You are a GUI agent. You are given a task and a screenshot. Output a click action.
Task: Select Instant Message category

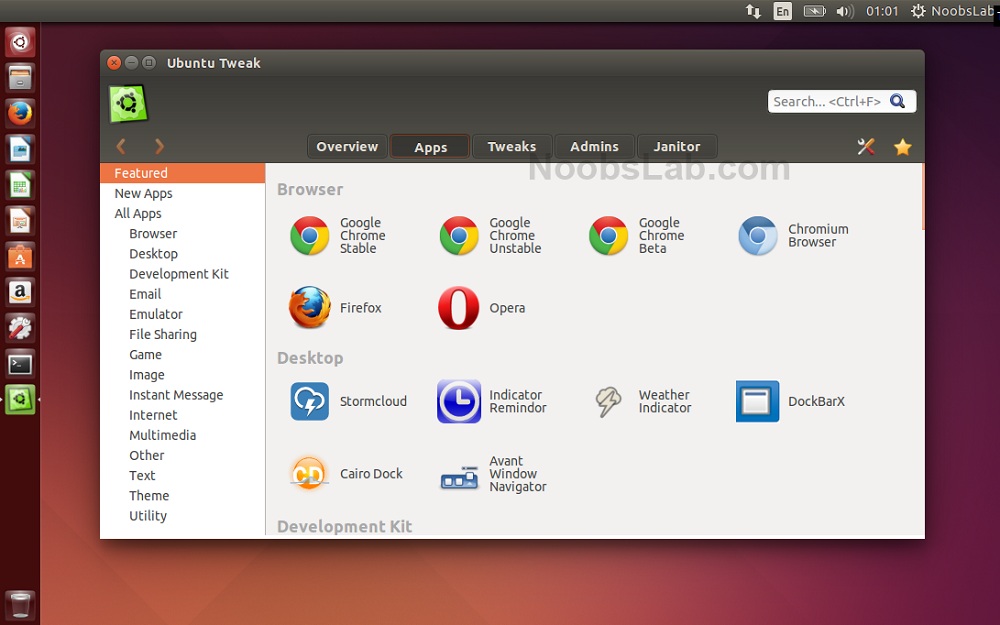coord(182,395)
